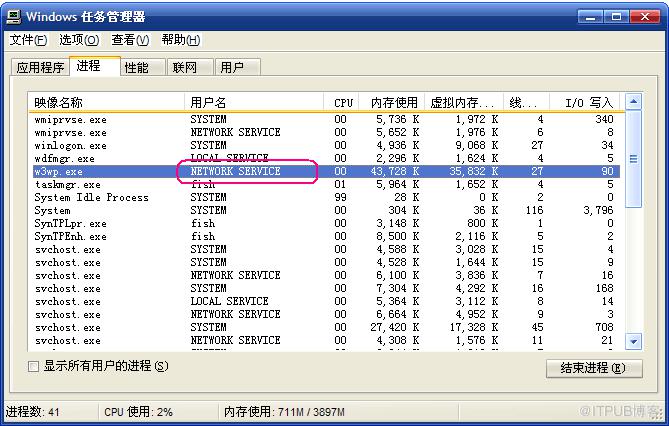
Task: Select the System Idle Process row
Action: (x=326, y=197)
